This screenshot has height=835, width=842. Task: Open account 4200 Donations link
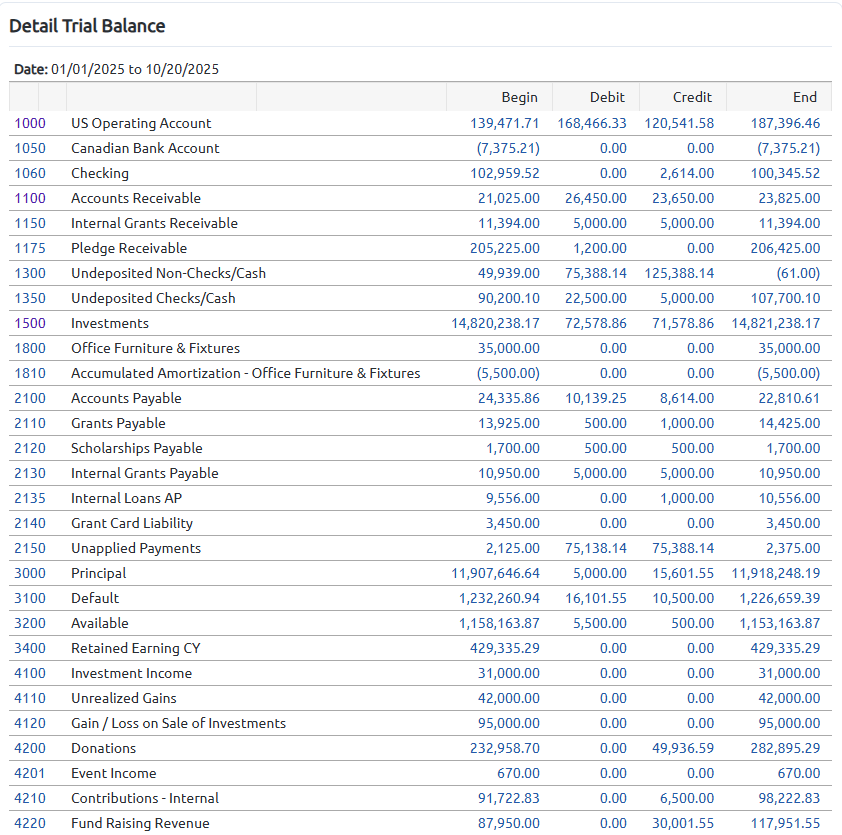coord(29,748)
